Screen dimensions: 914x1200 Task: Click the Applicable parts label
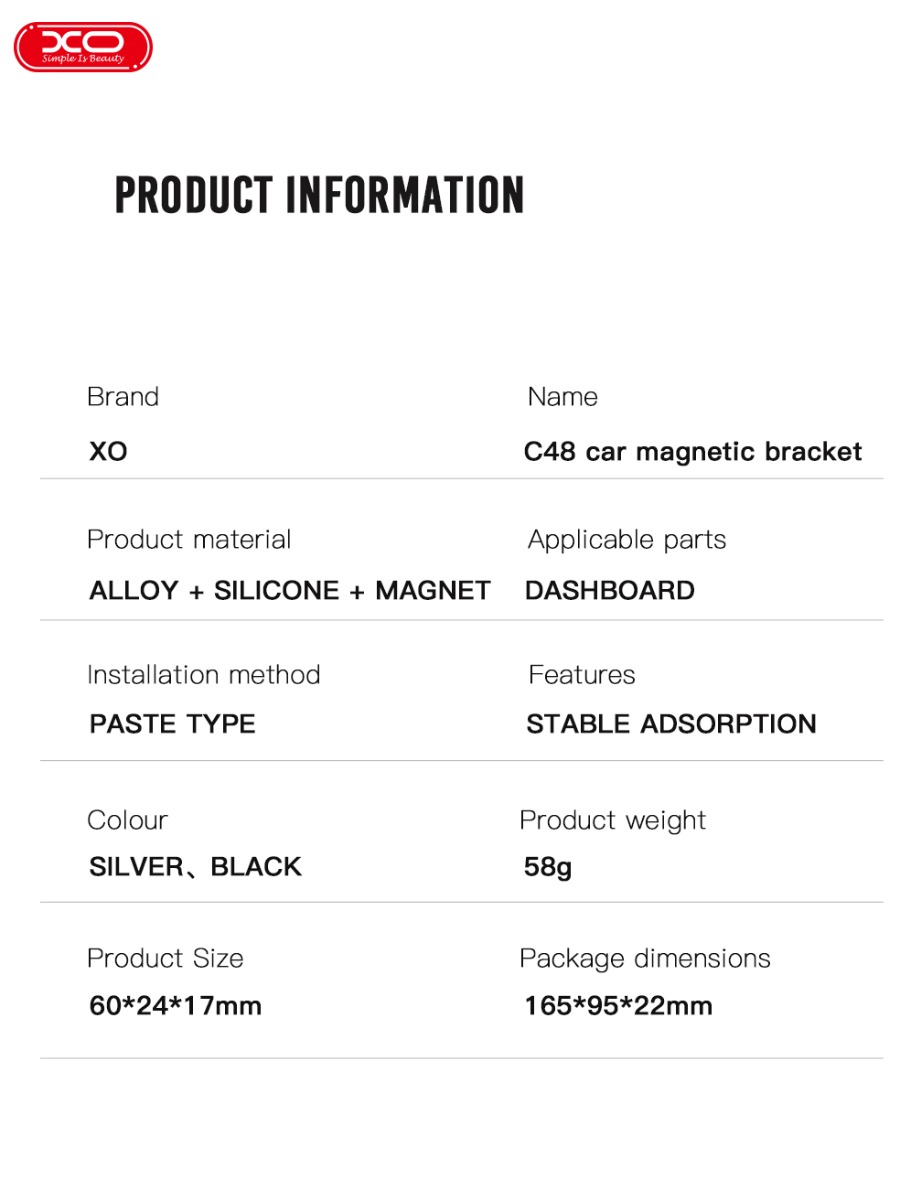click(x=626, y=540)
